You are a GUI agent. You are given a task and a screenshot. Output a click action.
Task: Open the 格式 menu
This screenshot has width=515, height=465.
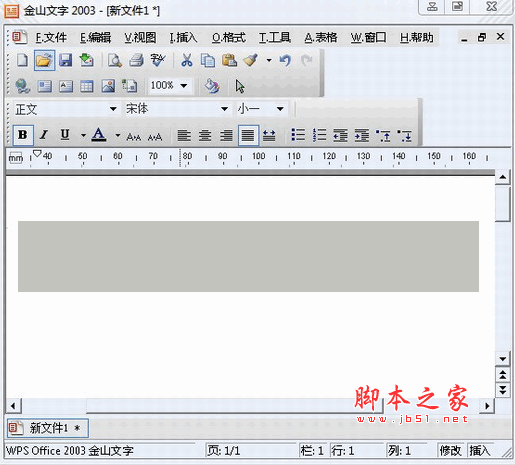click(x=229, y=37)
